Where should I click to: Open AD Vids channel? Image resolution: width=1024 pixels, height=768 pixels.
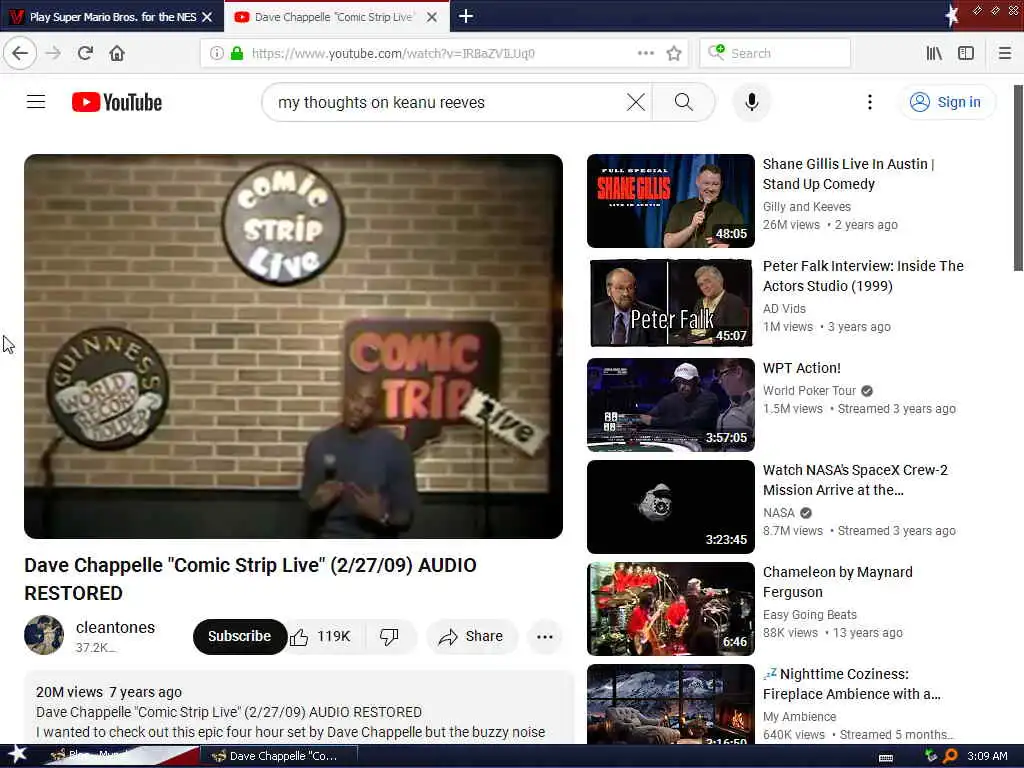tap(784, 308)
